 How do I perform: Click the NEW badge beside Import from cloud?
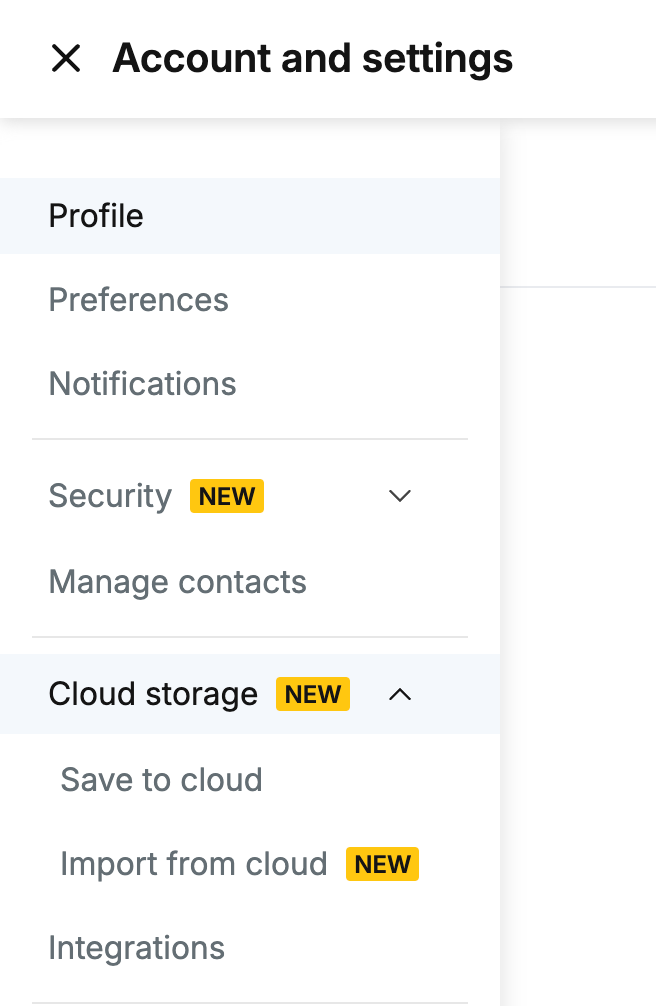(x=383, y=864)
